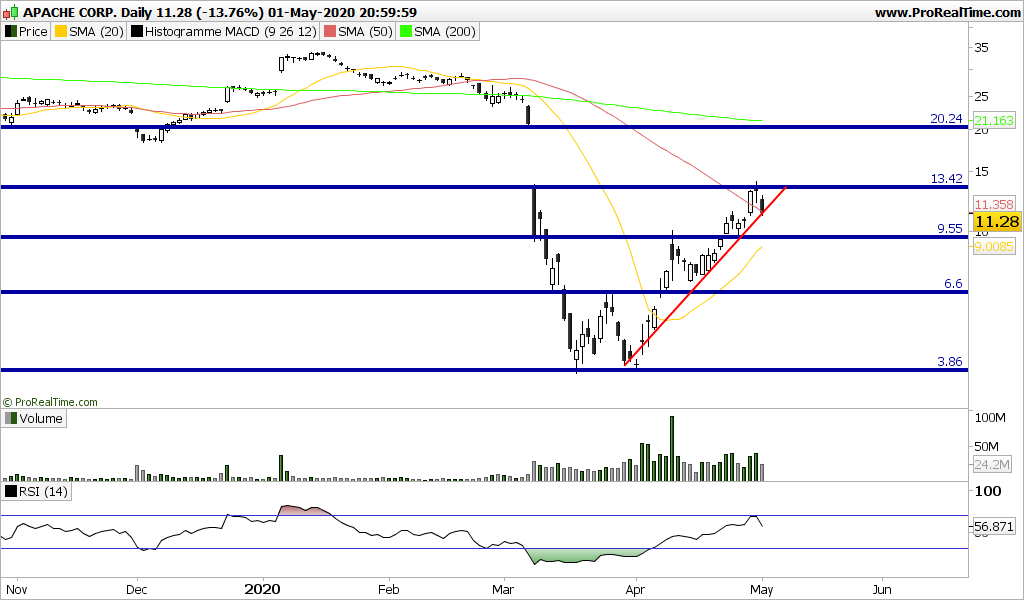Screen dimensions: 1024x600
Task: Click the candlestick icon beside APACHE CORP. title
Action: (12, 12)
